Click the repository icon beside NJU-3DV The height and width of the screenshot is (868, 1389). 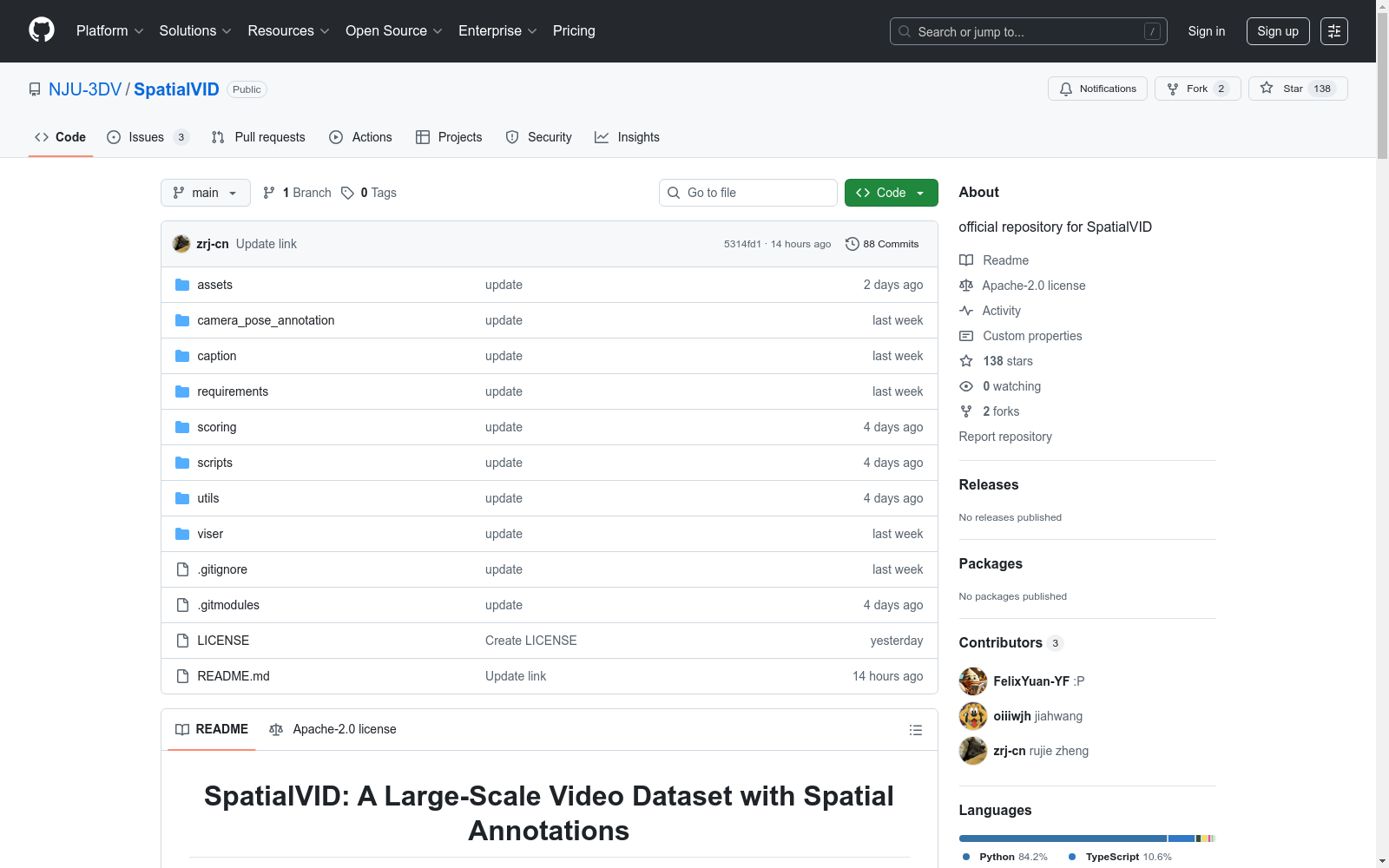pos(35,89)
